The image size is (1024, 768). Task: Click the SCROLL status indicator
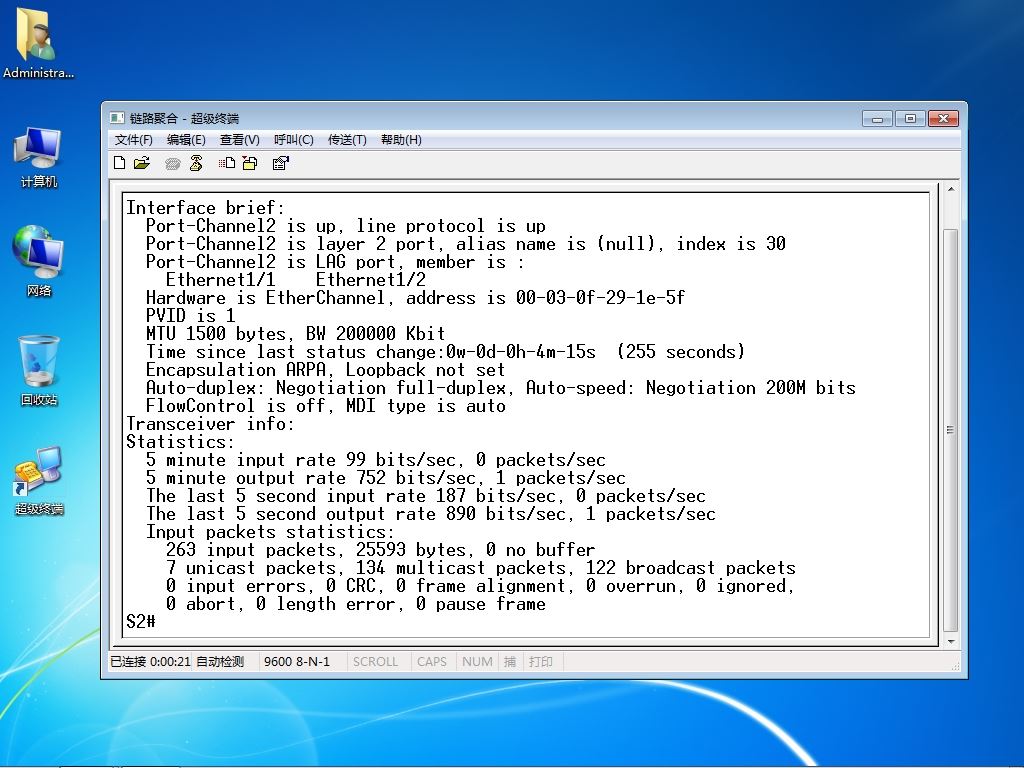(x=376, y=662)
